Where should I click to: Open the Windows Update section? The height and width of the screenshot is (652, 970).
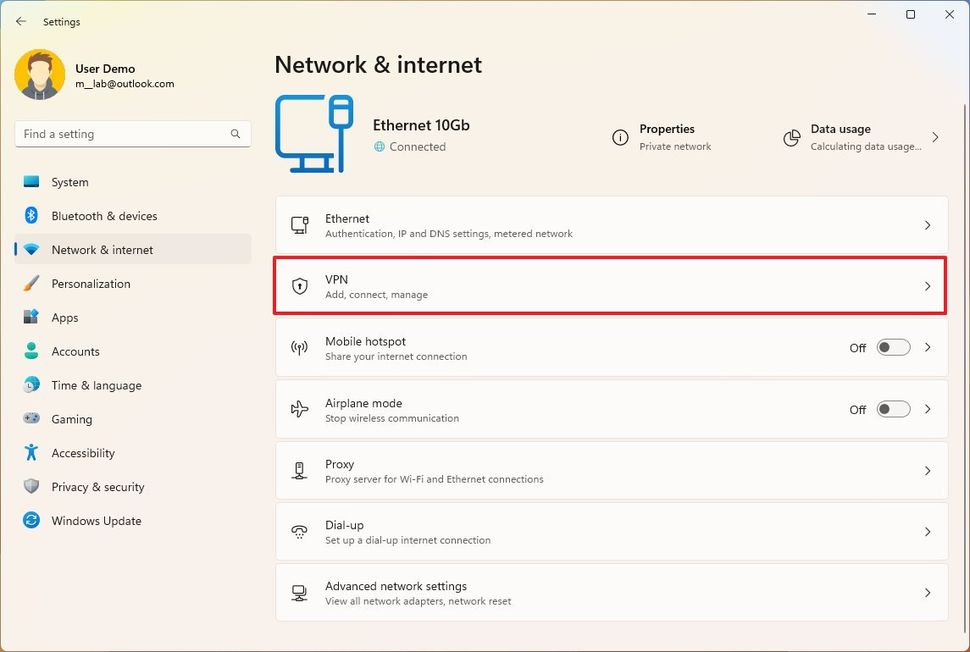tap(96, 521)
